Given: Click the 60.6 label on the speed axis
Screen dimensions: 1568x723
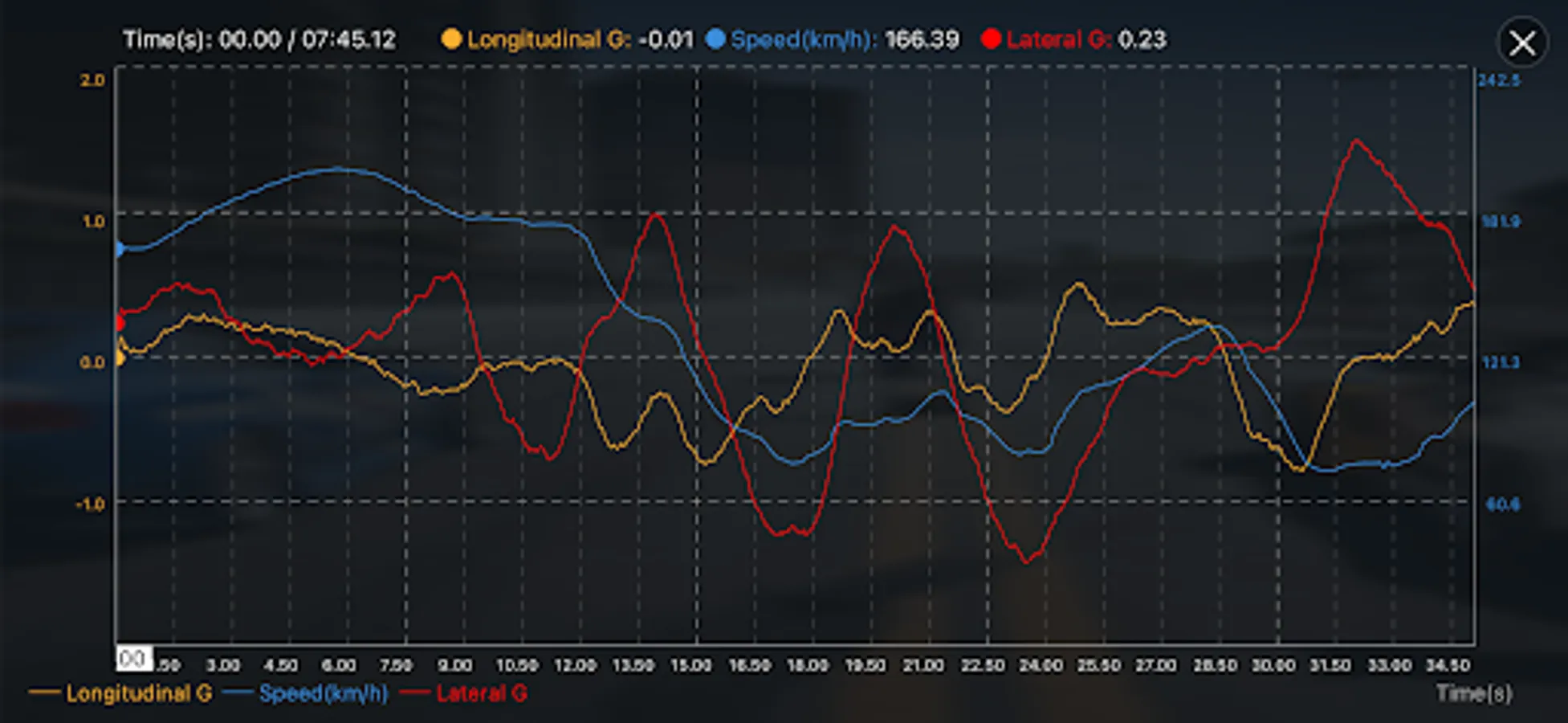Looking at the screenshot, I should [1502, 504].
